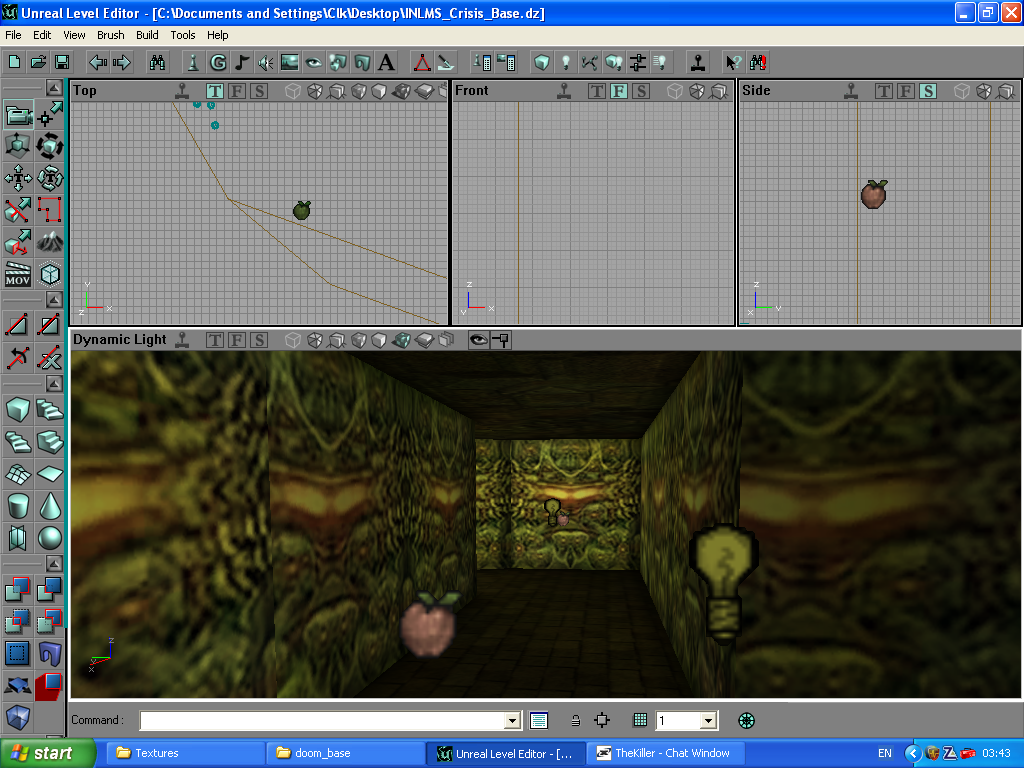Switch Side viewport to Top mode (T)
Screen dimensions: 1024x768
[884, 91]
